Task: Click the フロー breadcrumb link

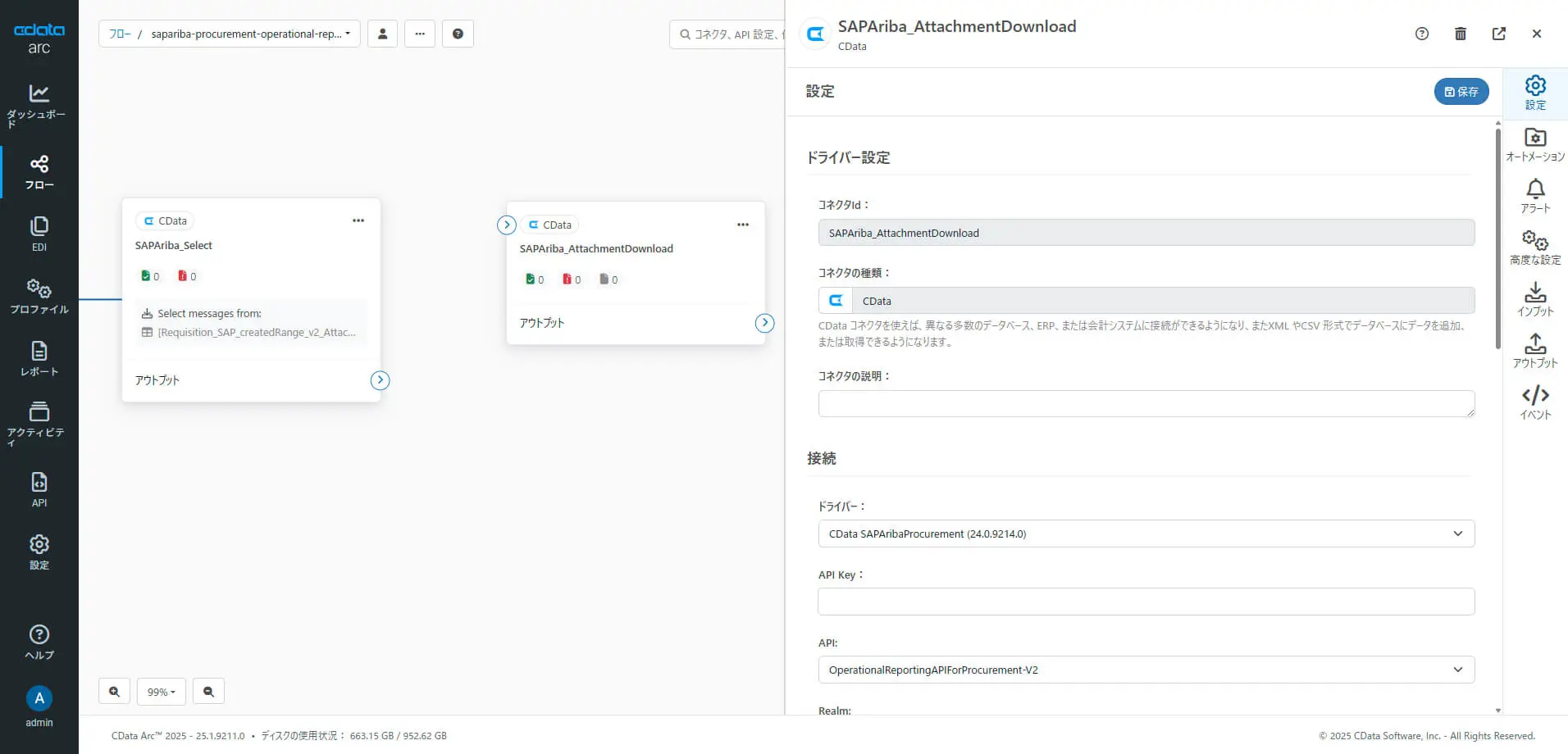Action: pos(120,34)
